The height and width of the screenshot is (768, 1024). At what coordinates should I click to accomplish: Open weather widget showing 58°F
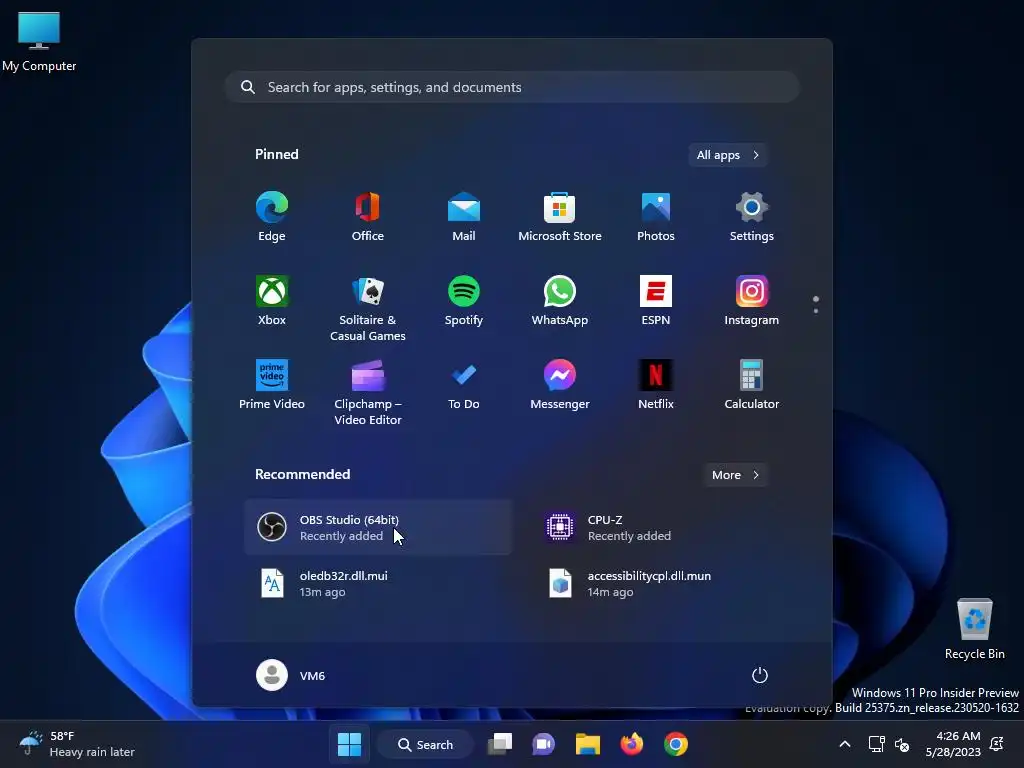click(77, 744)
